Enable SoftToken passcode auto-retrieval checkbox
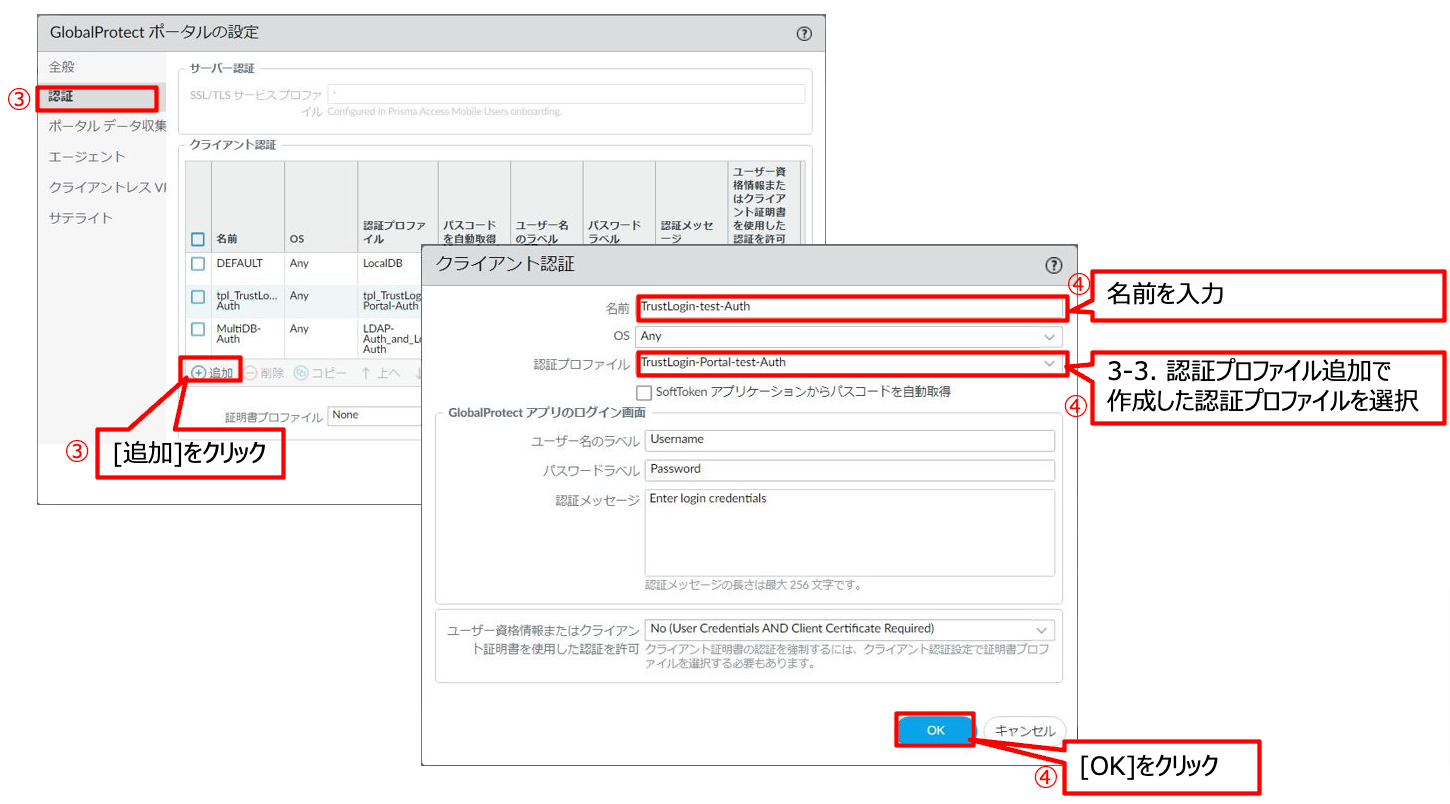 point(644,392)
